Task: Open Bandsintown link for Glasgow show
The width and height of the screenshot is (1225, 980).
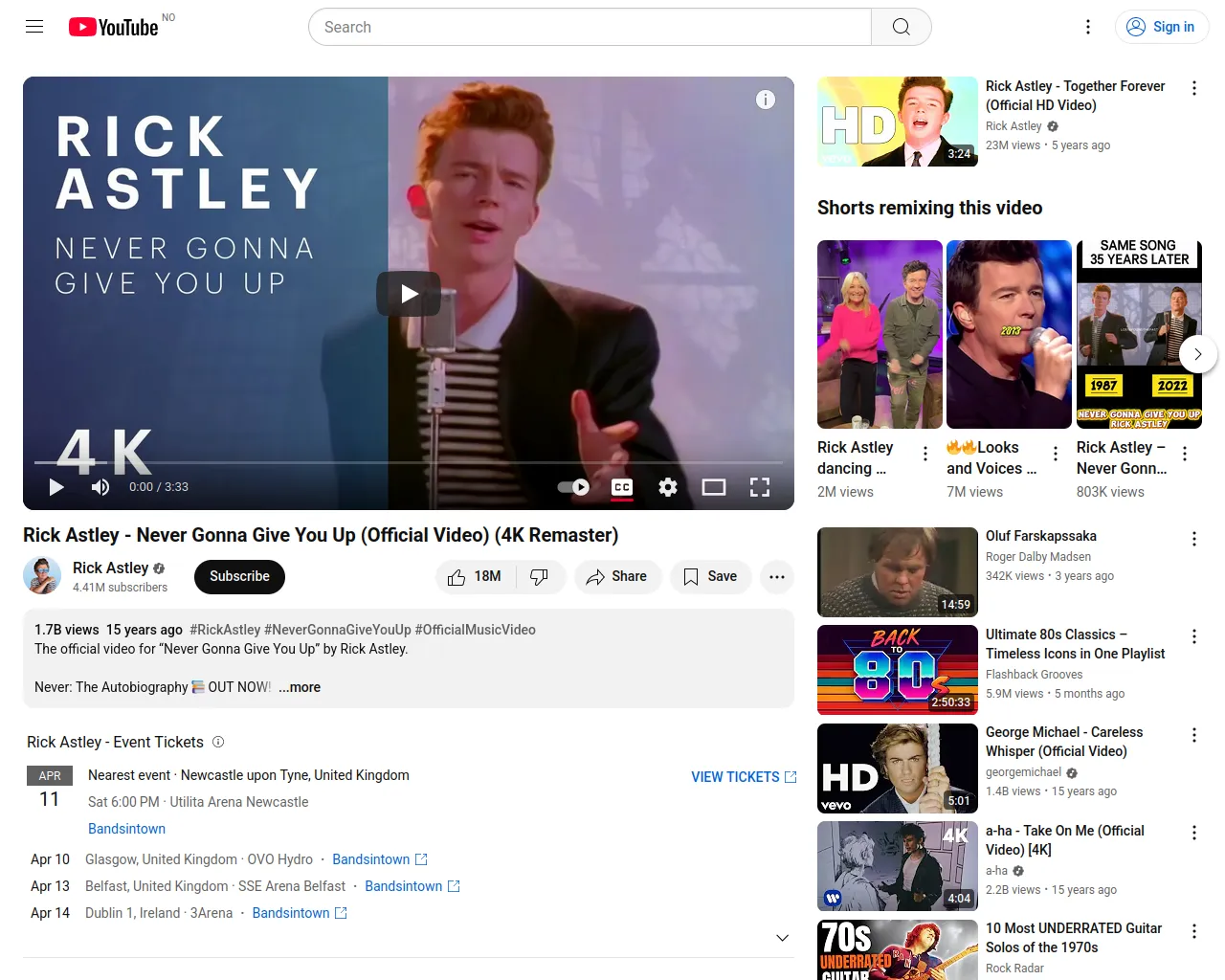Action: [x=380, y=859]
